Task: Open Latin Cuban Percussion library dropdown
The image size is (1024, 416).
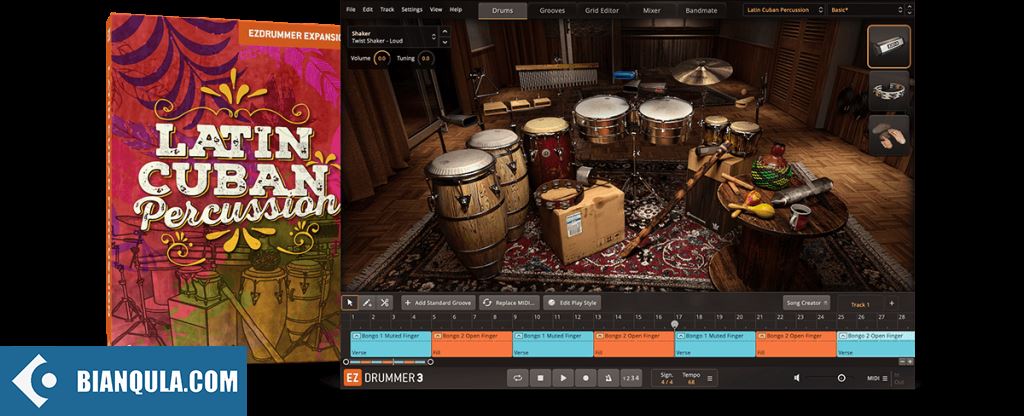Action: point(784,10)
